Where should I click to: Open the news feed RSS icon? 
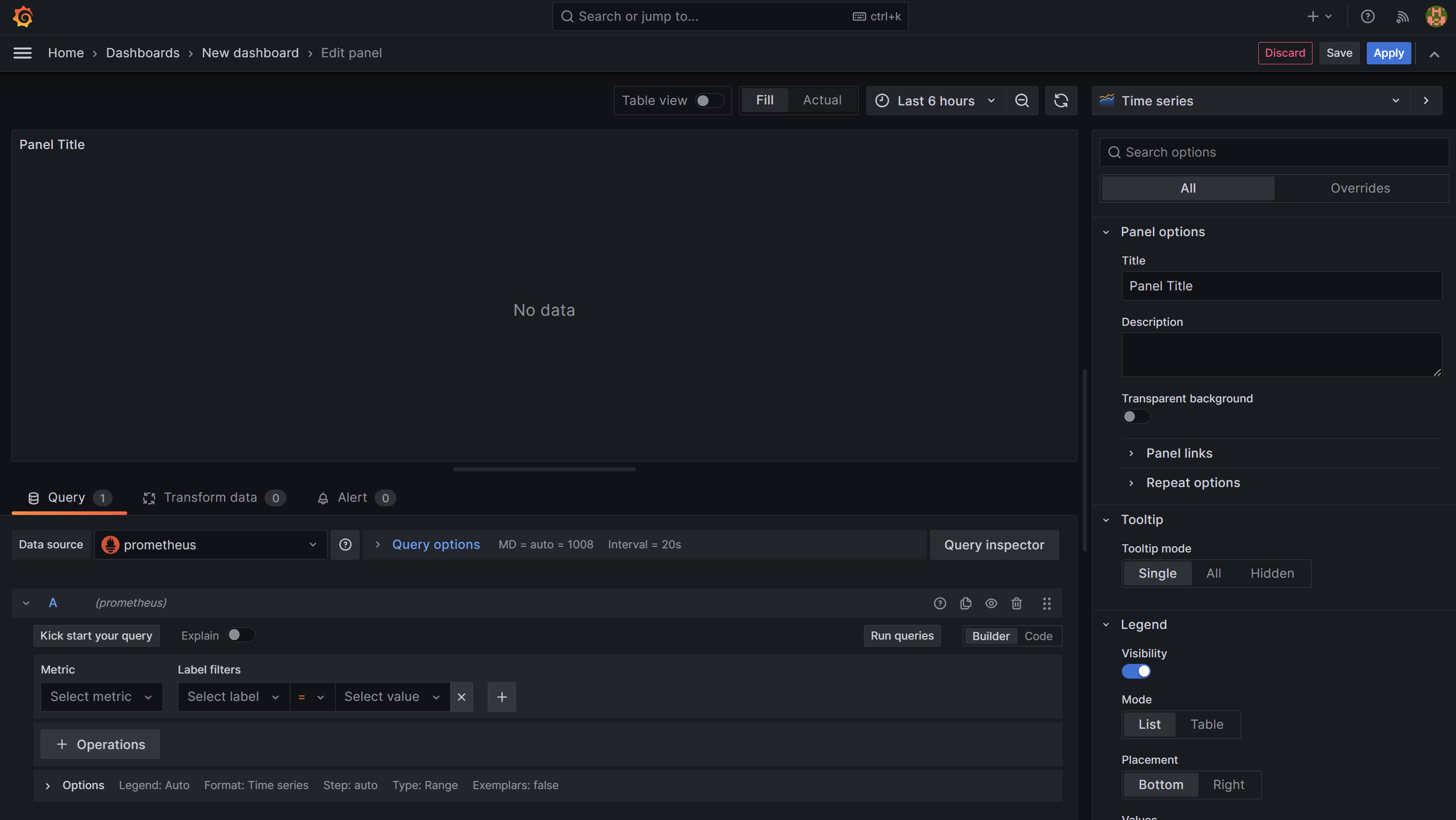tap(1402, 17)
